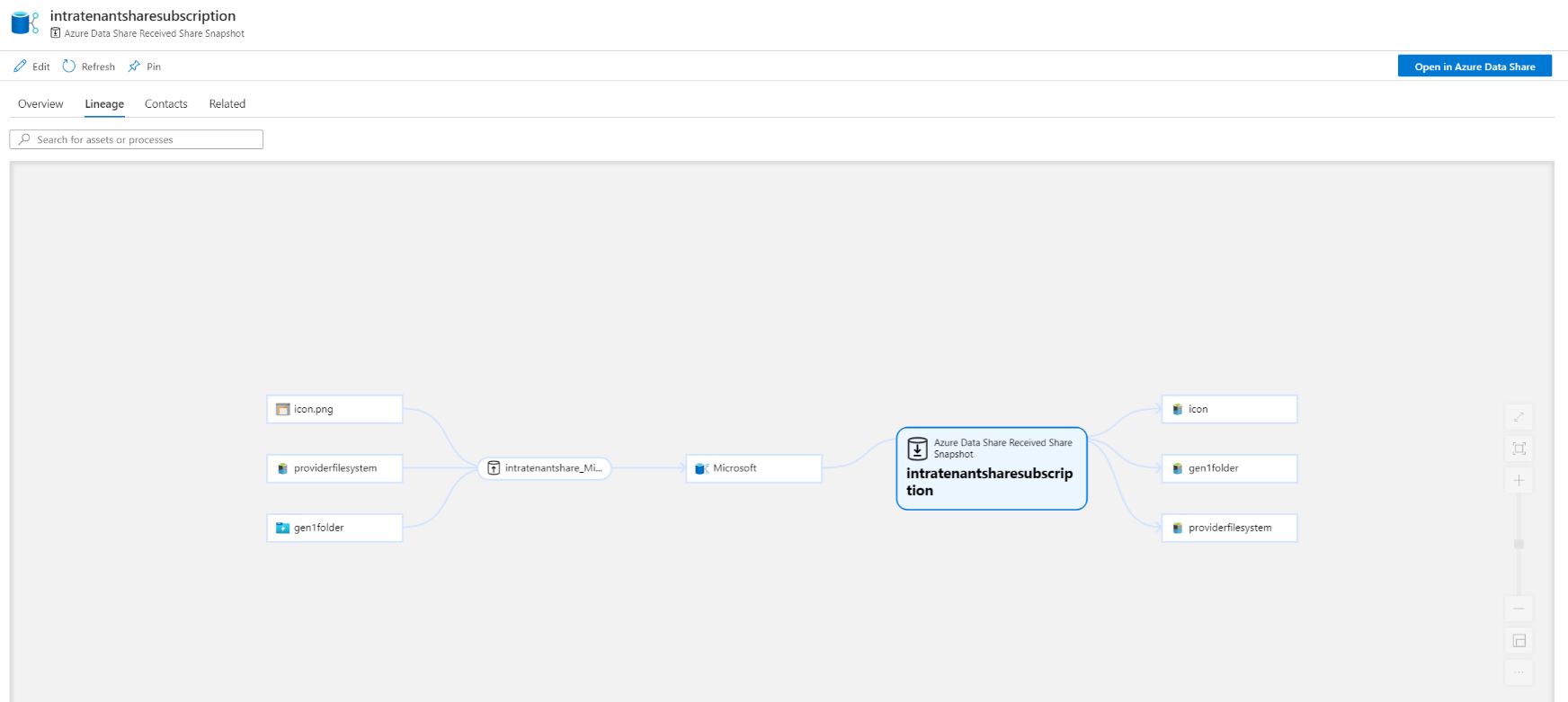Viewport: 1568px width, 702px height.
Task: Select the output node labeled icon
Action: [1229, 409]
